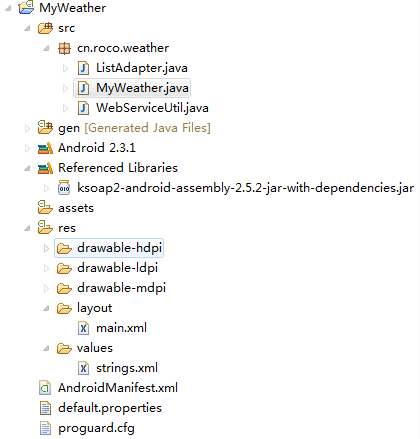Image resolution: width=420 pixels, height=439 pixels.
Task: Click the default.properties file icon
Action: pyautogui.click(x=45, y=408)
